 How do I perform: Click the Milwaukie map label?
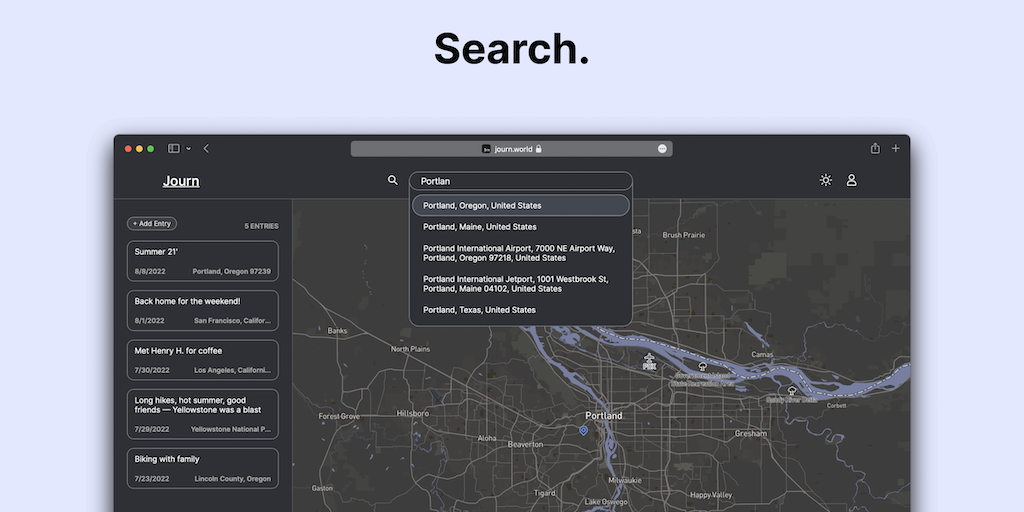[x=625, y=480]
